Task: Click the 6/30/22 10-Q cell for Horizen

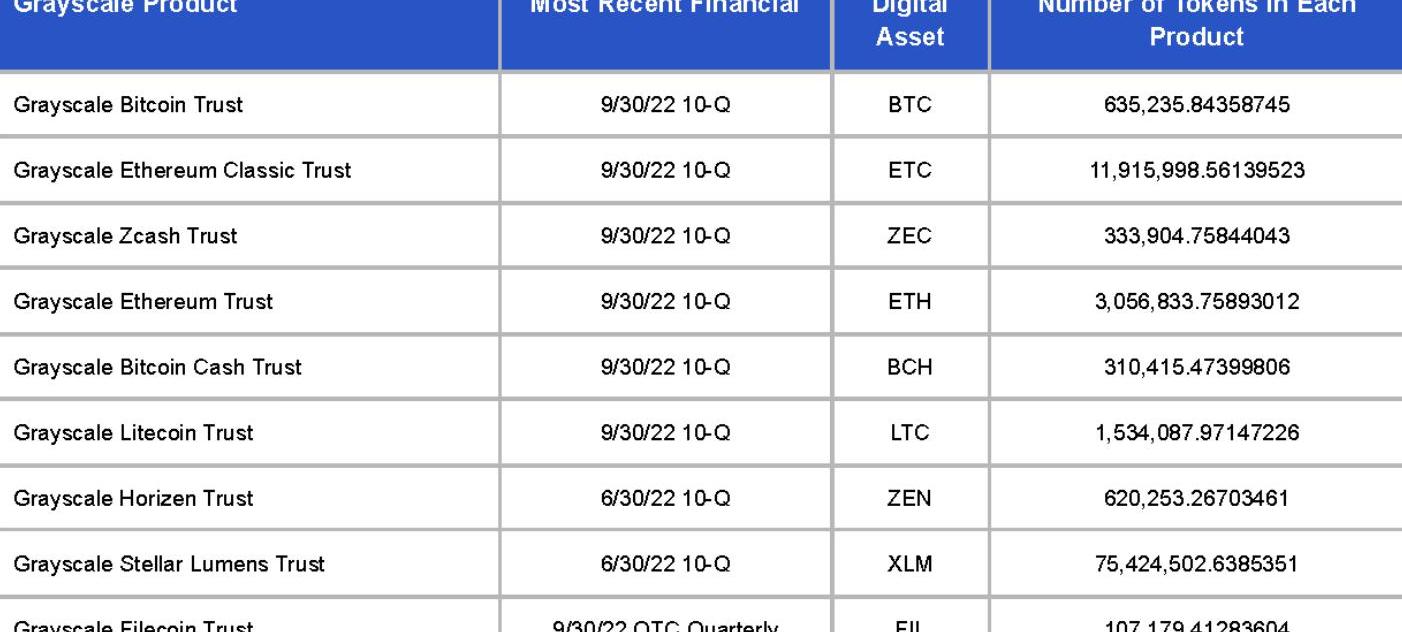Action: point(665,499)
